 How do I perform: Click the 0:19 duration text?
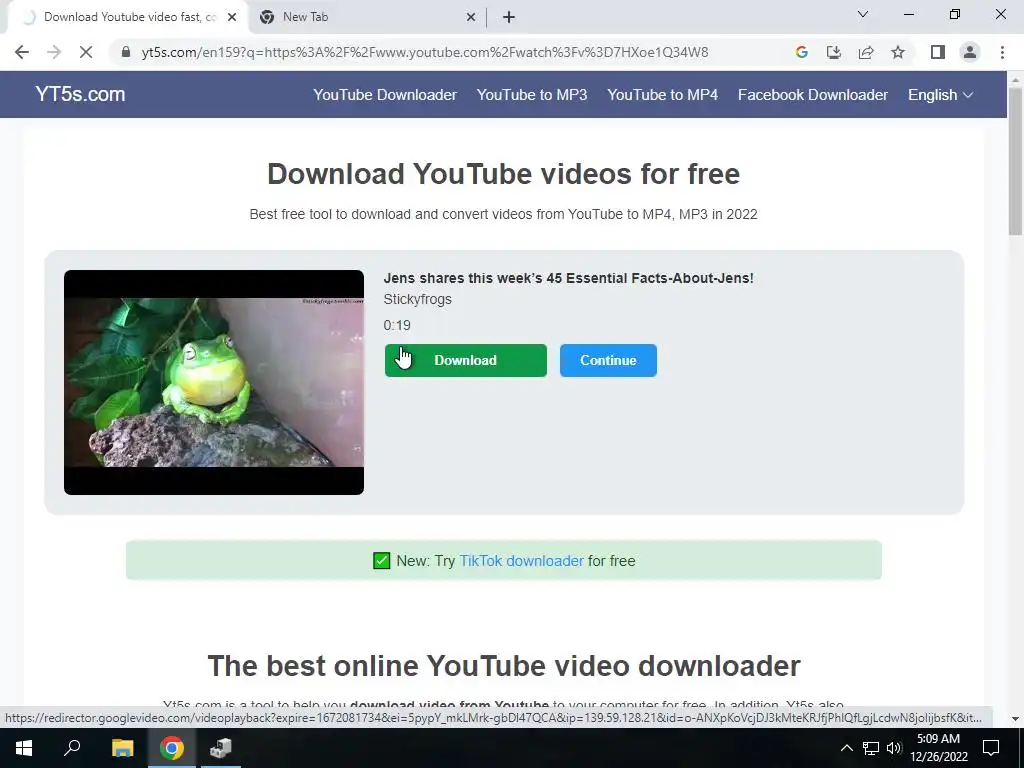tap(397, 325)
